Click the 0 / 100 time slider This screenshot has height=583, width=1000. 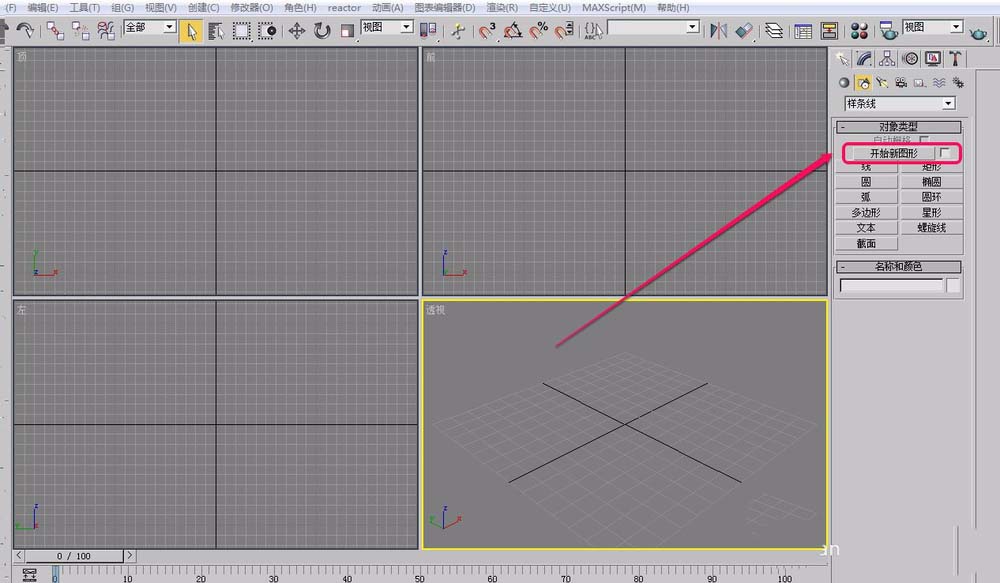click(x=74, y=556)
